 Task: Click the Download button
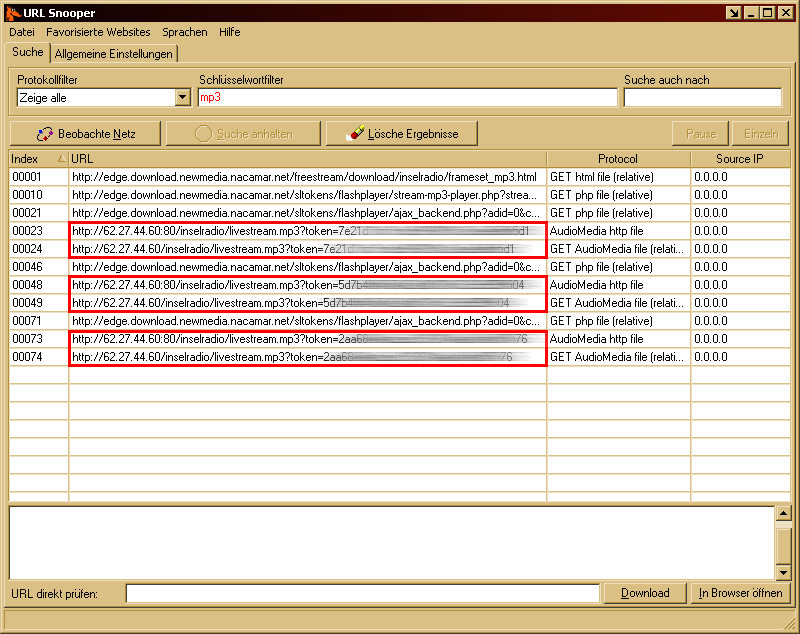(645, 593)
